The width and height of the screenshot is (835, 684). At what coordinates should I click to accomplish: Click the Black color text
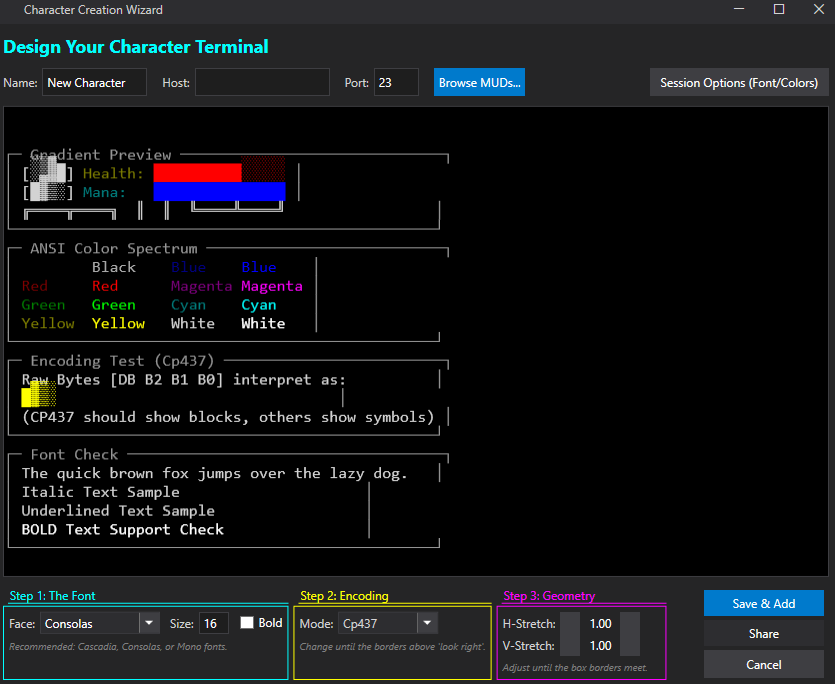[x=113, y=267]
